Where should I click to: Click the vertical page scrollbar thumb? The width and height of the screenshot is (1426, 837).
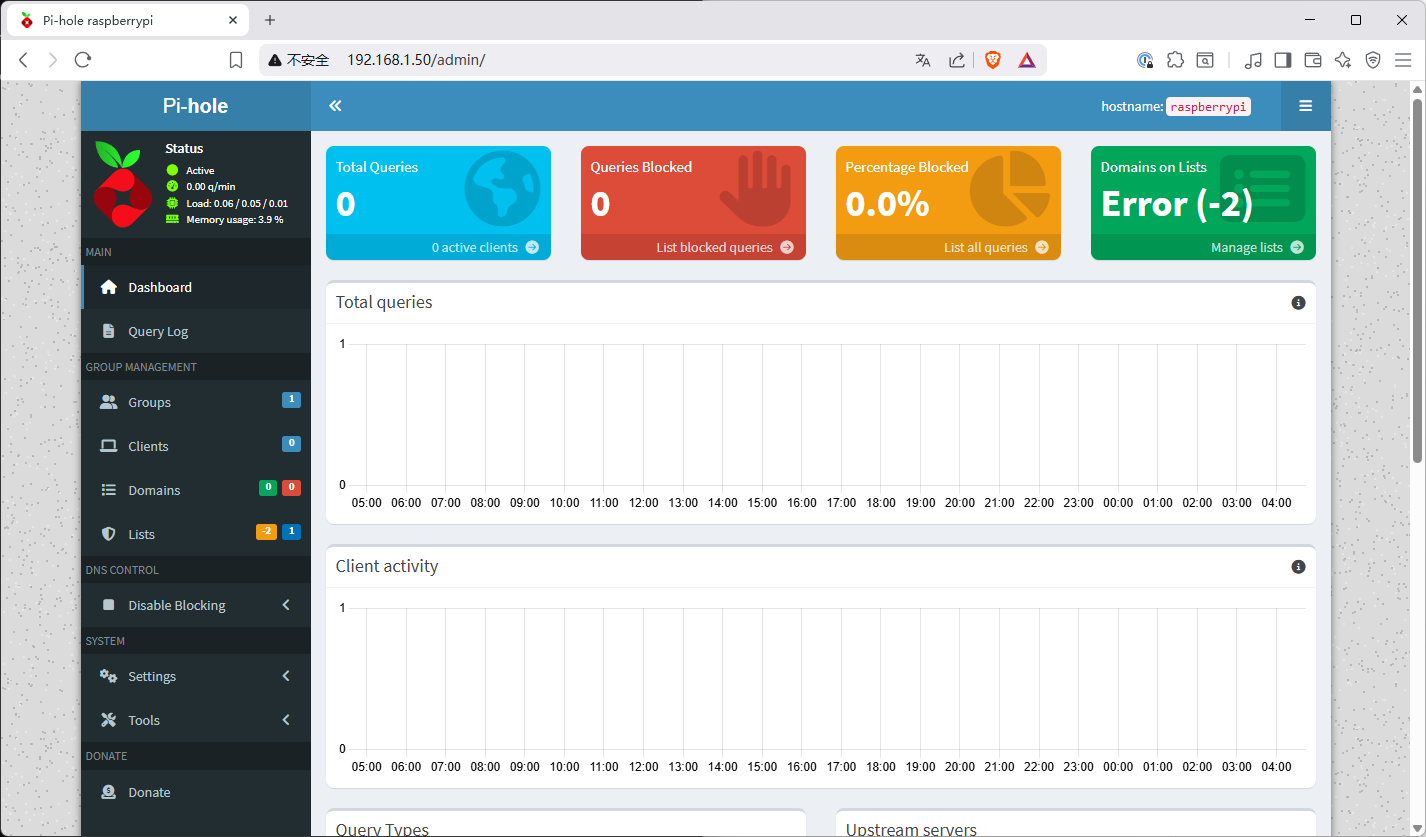[x=1417, y=280]
